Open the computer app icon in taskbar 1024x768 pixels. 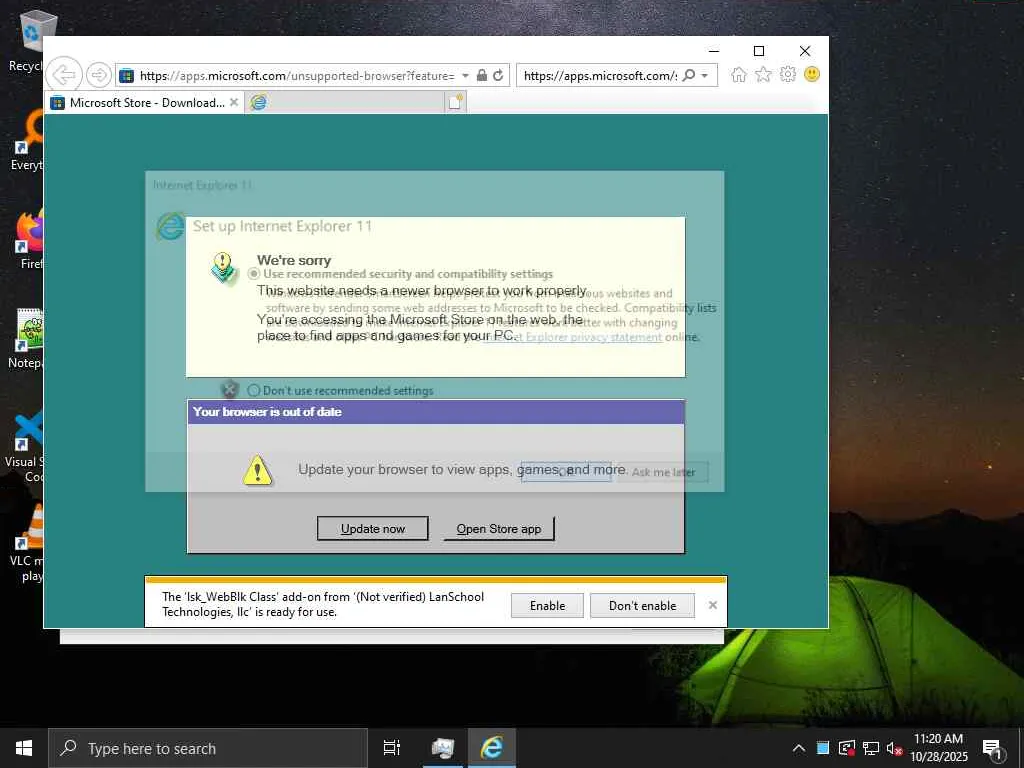(443, 748)
